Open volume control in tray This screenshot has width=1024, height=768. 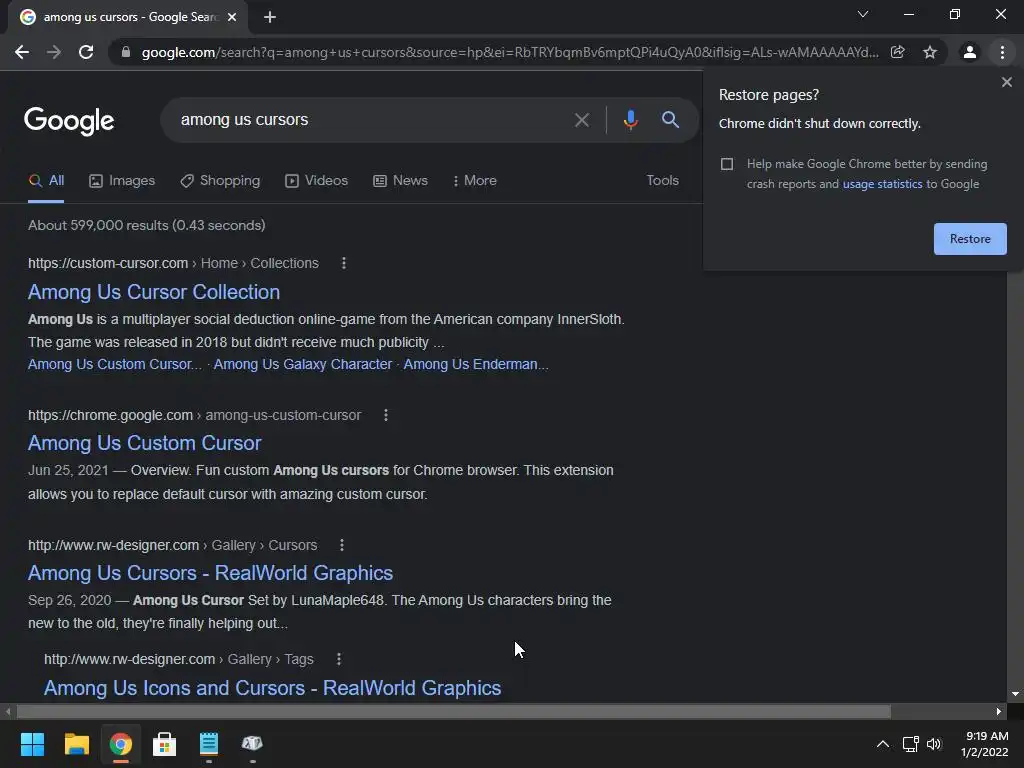pyautogui.click(x=934, y=744)
